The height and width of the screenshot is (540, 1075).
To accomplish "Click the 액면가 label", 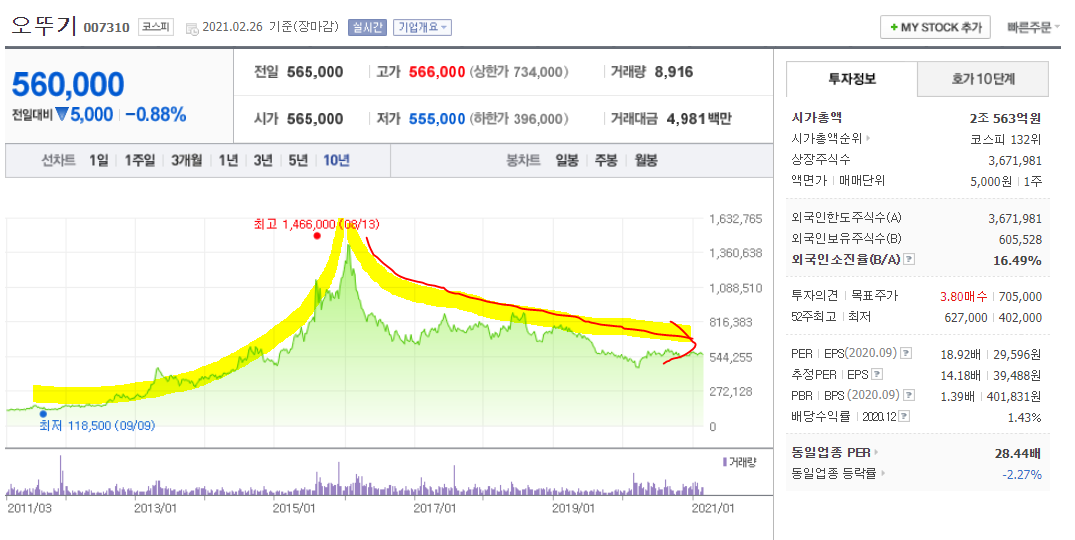I will (x=810, y=180).
